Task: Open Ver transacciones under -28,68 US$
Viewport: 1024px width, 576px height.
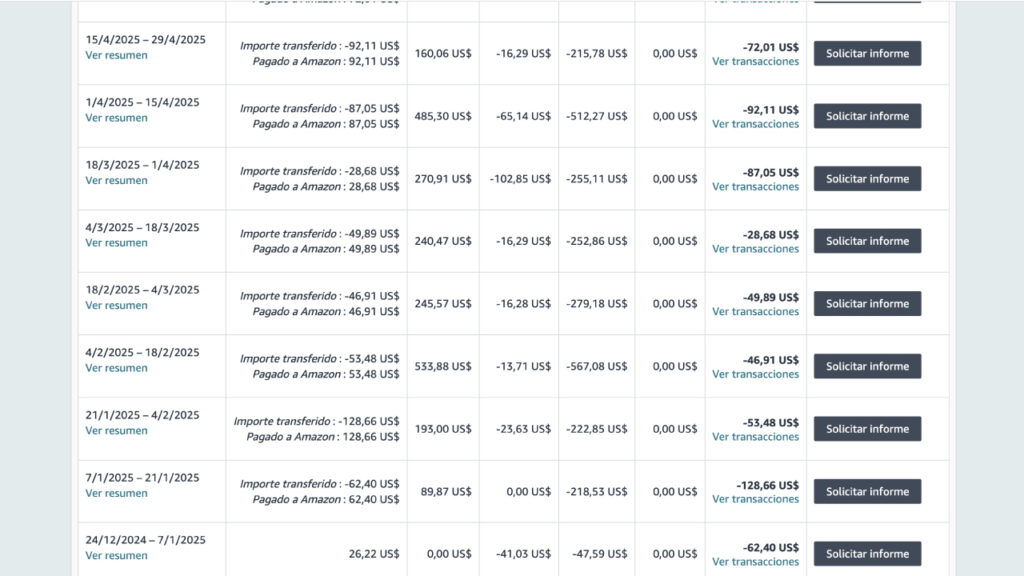Action: [755, 249]
